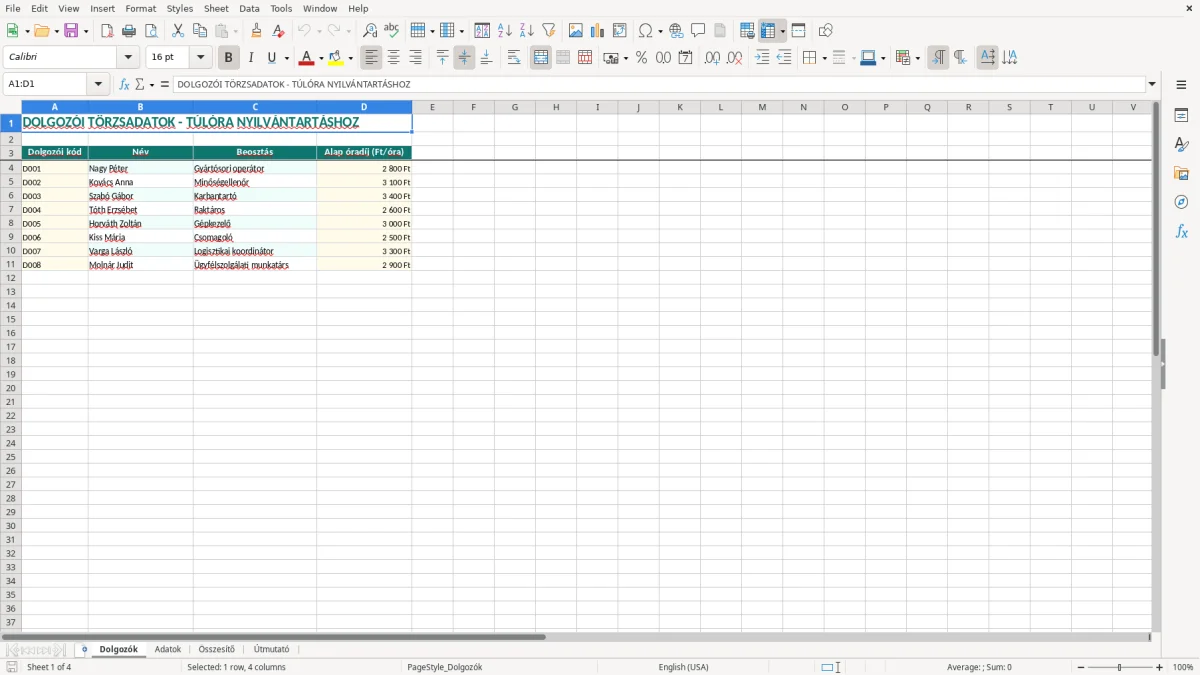The image size is (1200, 675).
Task: Expand the Name Box dropdown
Action: point(98,84)
